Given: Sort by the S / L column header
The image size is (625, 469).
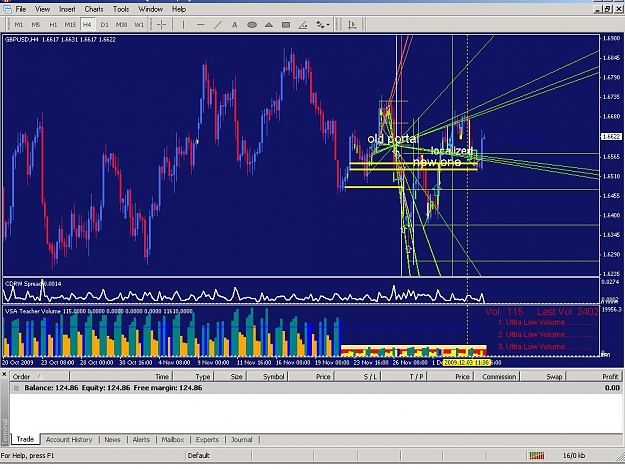Looking at the screenshot, I should [359, 377].
